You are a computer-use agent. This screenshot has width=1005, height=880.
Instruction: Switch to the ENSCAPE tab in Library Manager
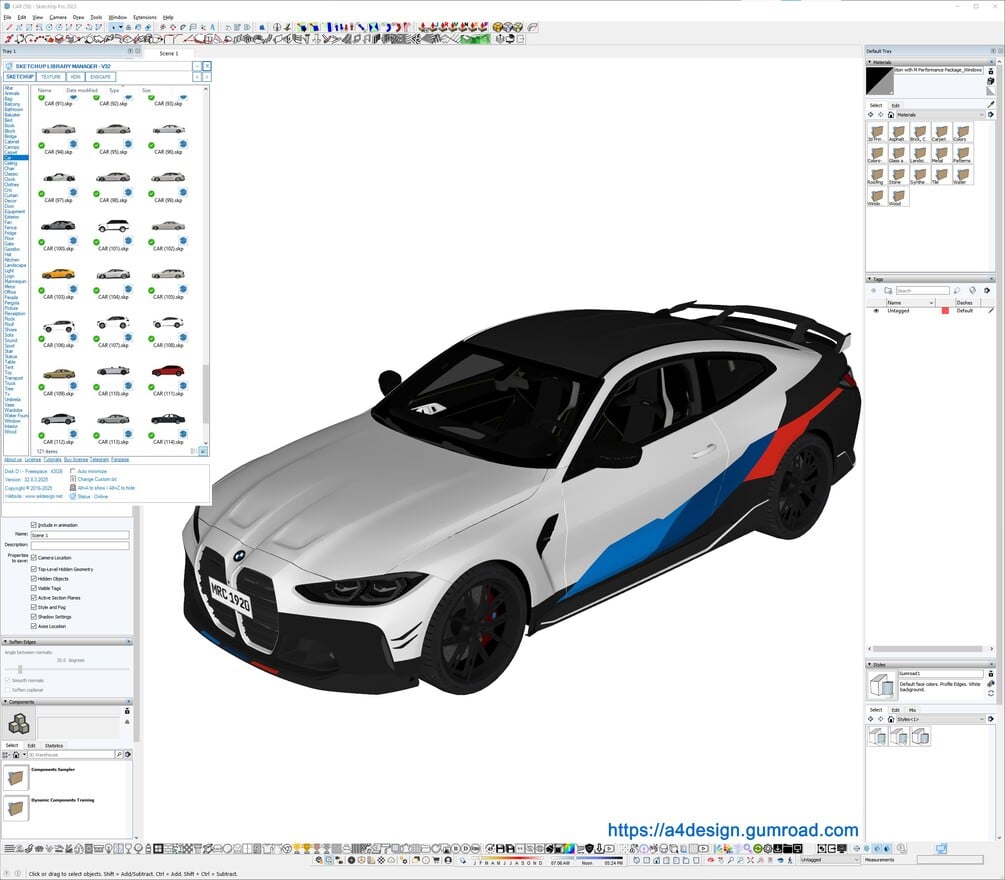pos(100,77)
